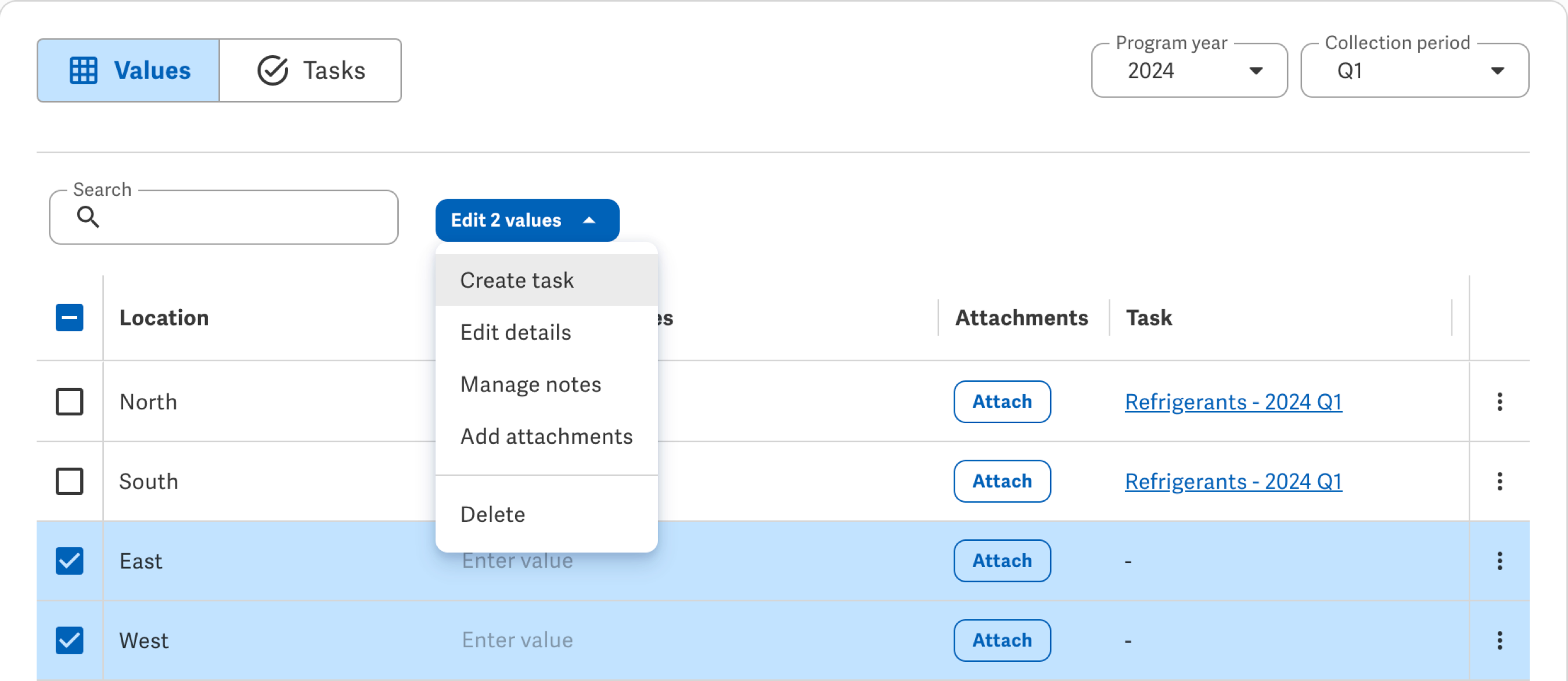
Task: Open the Collection period dropdown
Action: pyautogui.click(x=1414, y=70)
